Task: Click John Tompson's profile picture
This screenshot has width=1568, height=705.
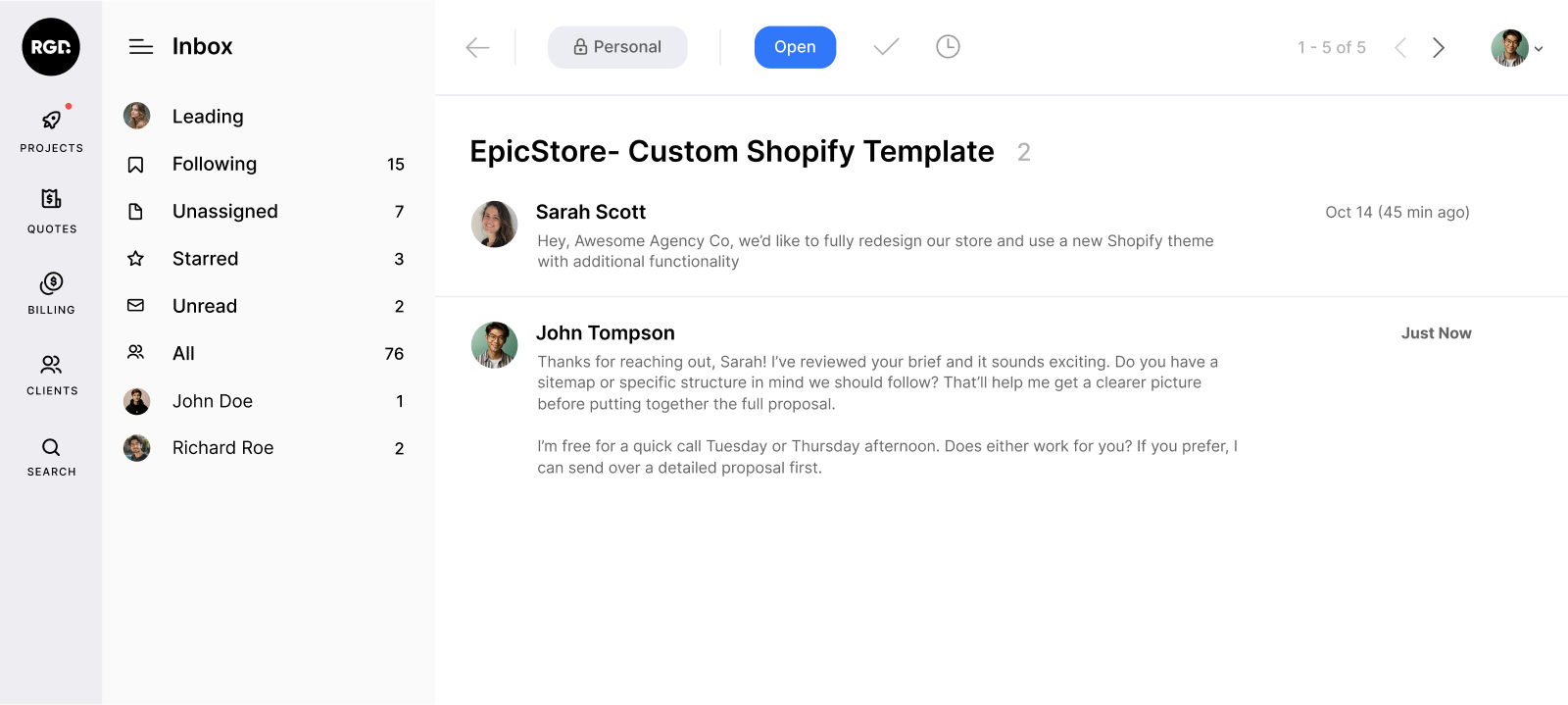Action: pyautogui.click(x=494, y=345)
